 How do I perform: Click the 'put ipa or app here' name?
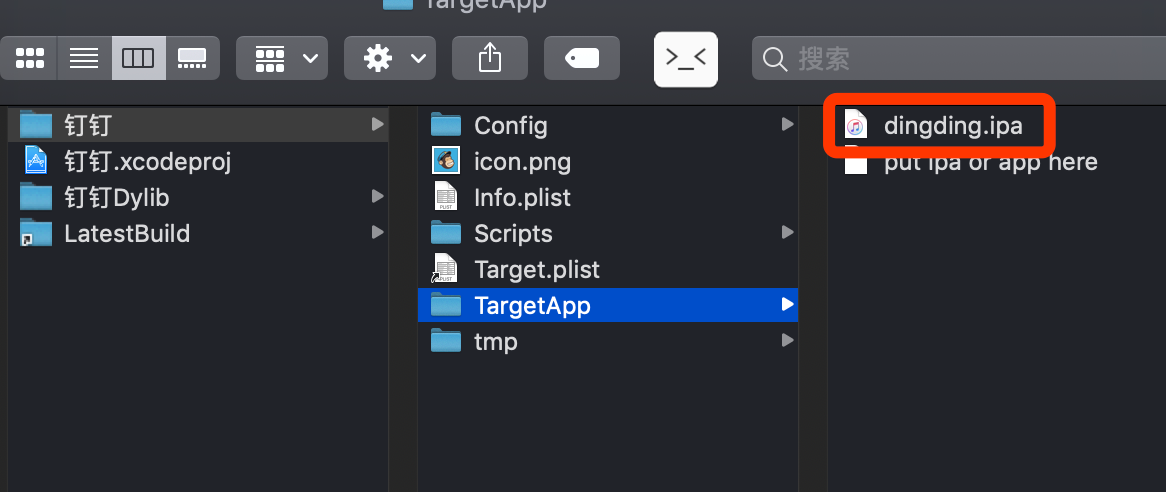coord(991,162)
